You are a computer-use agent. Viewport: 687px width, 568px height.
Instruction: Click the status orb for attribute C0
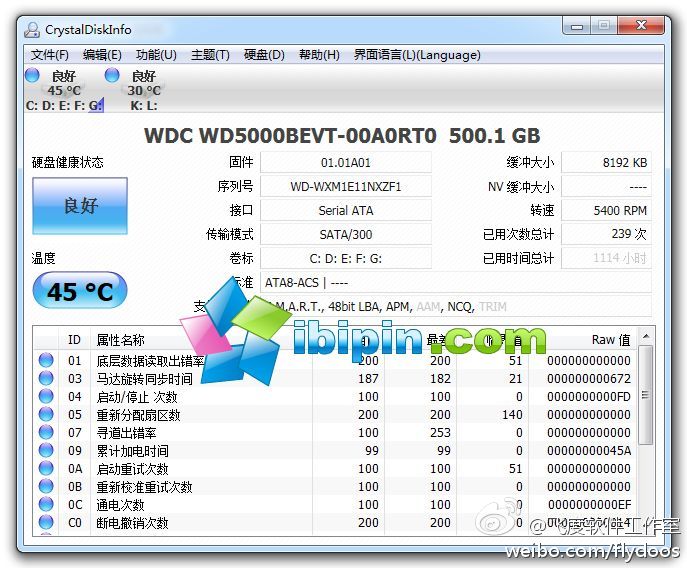click(46, 522)
